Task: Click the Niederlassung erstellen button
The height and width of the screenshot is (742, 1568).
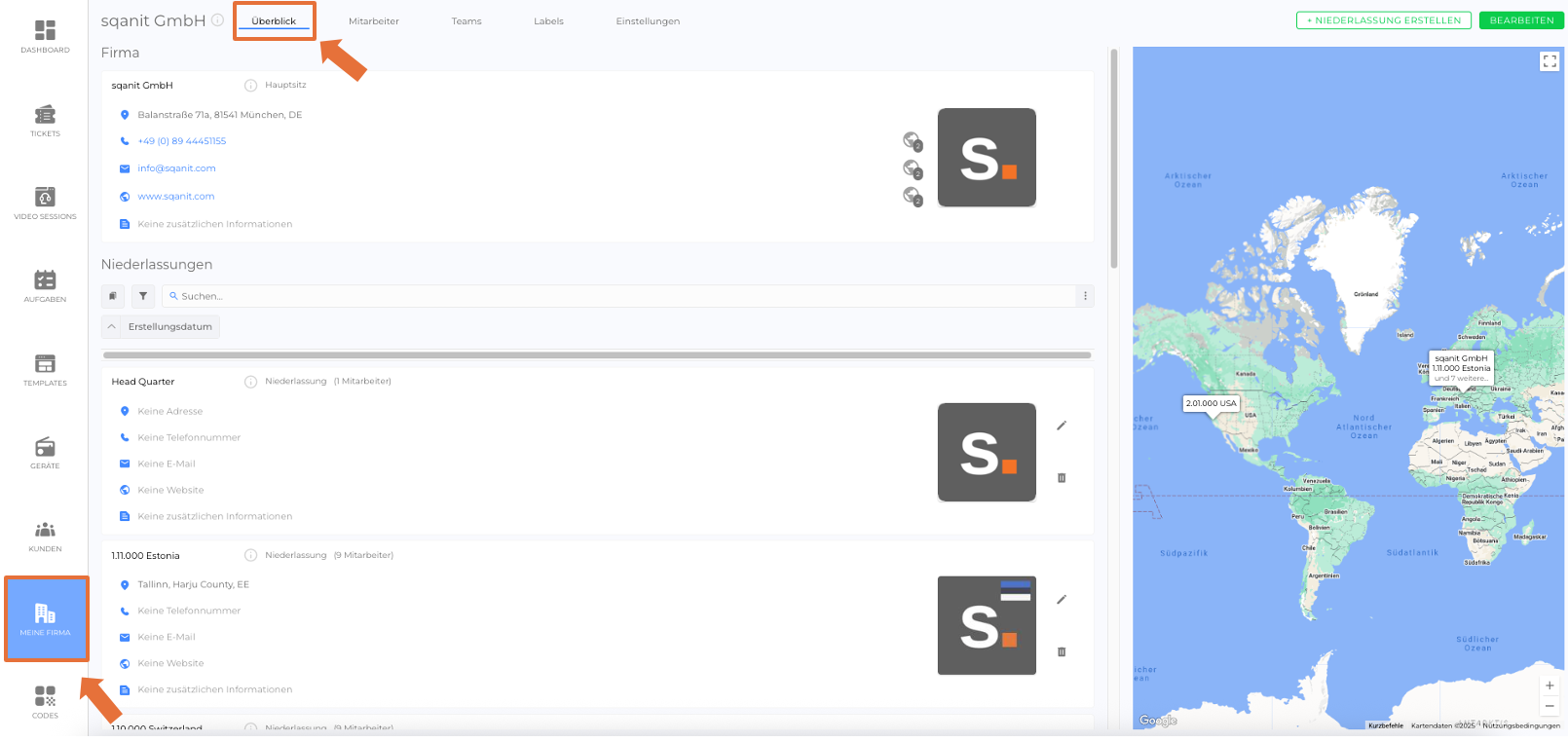Action: (x=1383, y=20)
